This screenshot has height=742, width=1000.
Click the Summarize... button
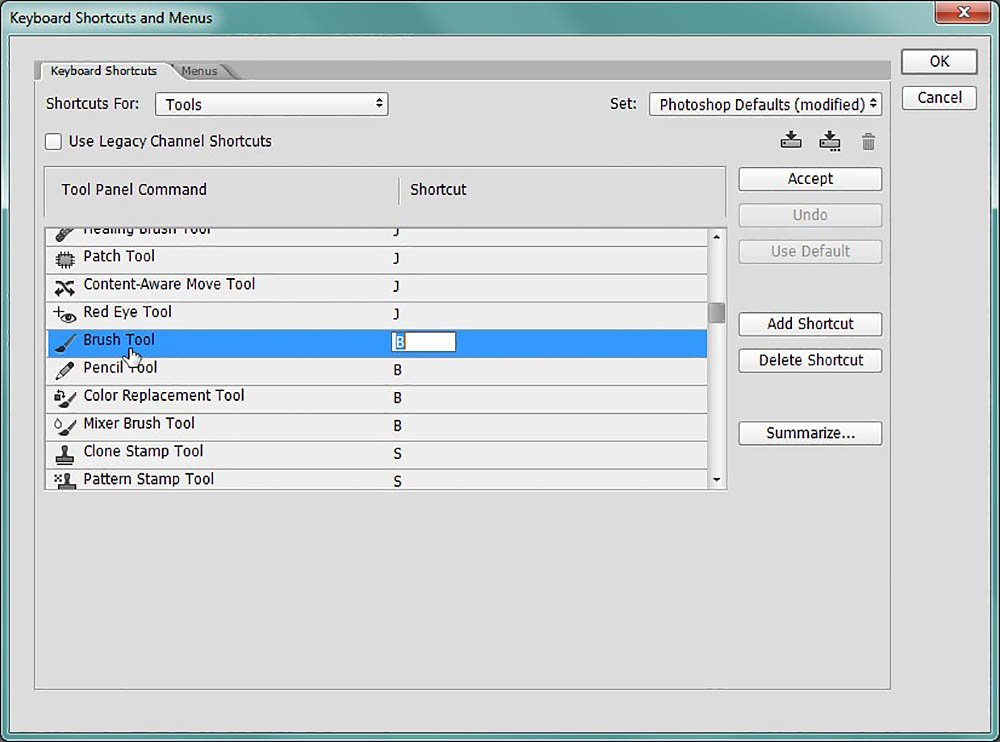tap(810, 433)
